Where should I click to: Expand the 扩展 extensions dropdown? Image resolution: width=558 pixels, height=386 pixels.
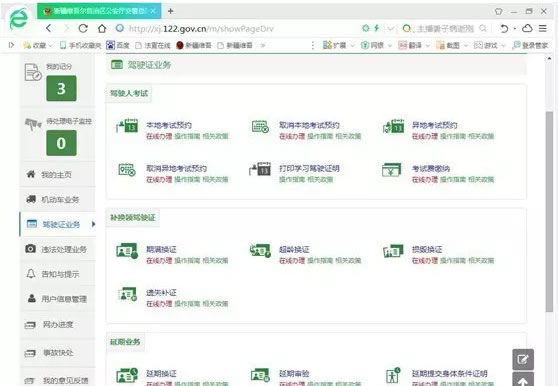(x=352, y=46)
